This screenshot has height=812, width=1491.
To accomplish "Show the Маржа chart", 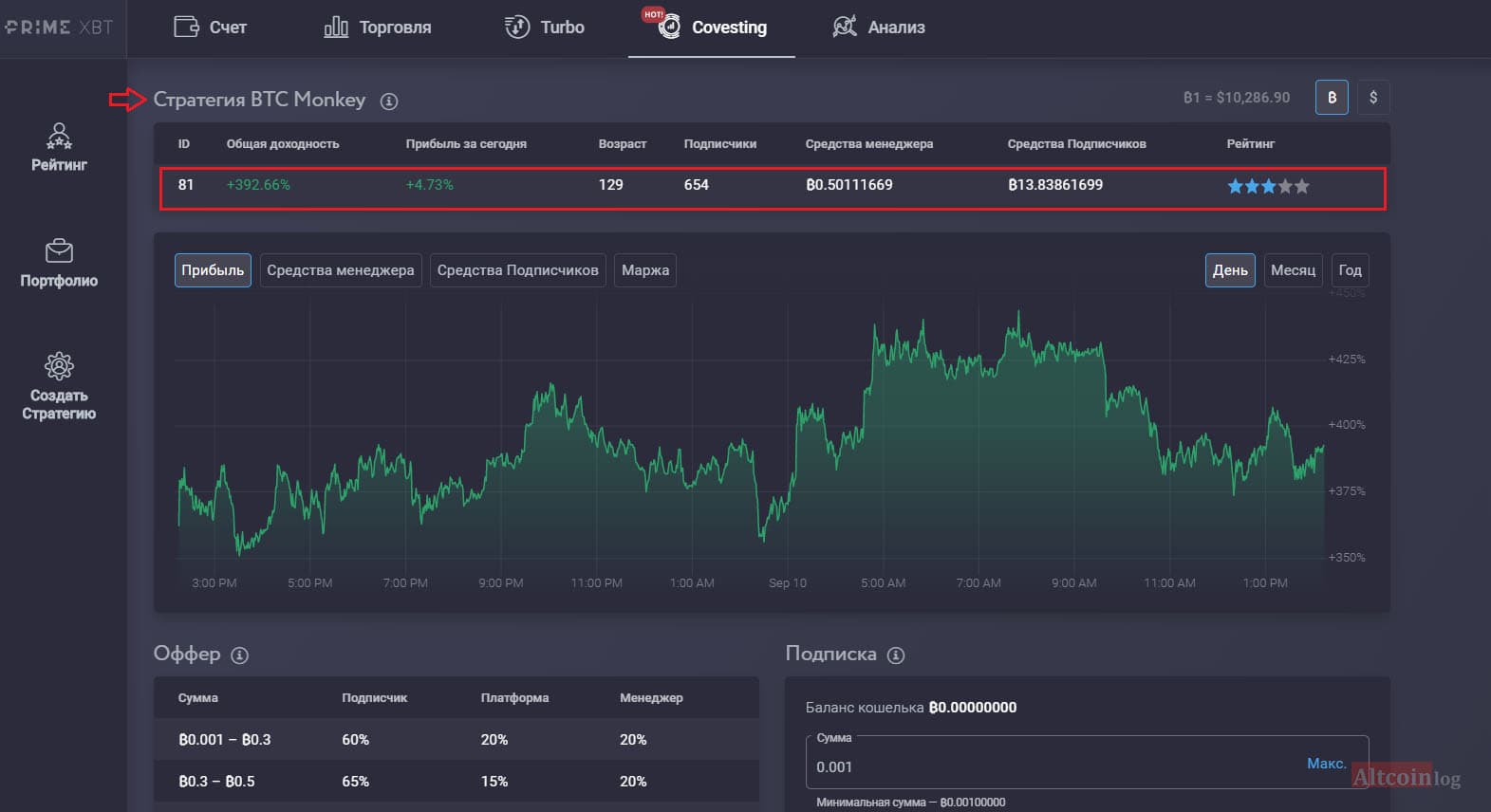I will click(645, 270).
